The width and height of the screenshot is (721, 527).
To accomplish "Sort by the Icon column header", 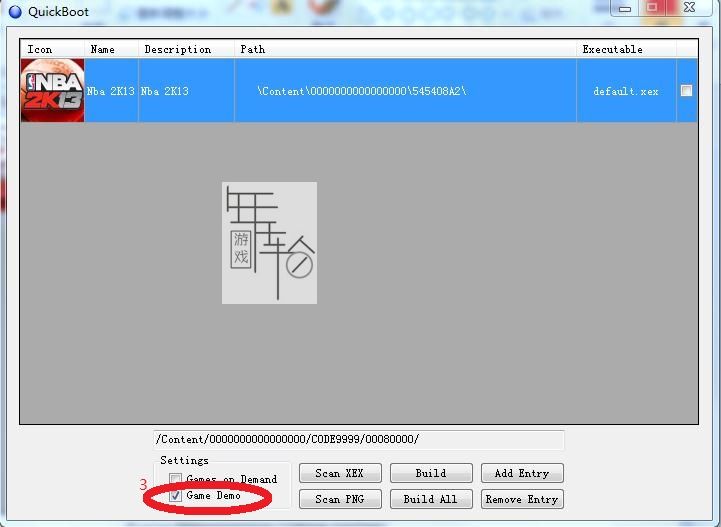I will pyautogui.click(x=52, y=49).
